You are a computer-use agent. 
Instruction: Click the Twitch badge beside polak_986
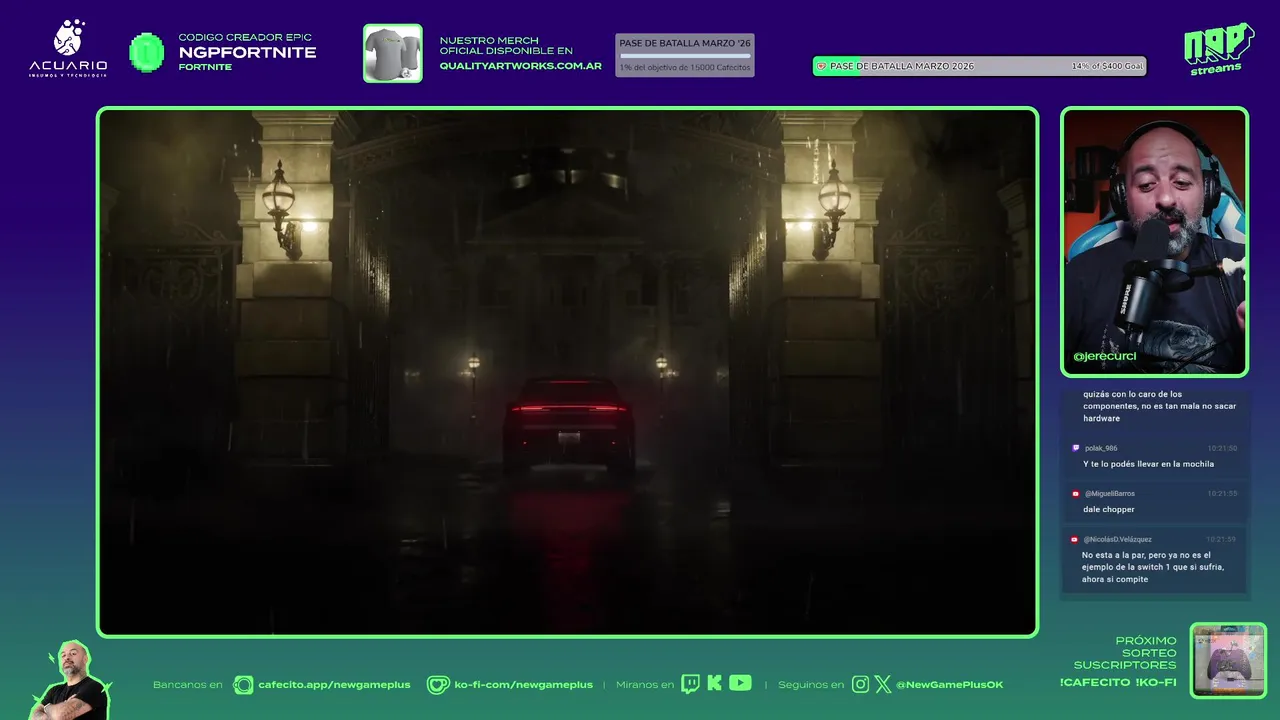pyautogui.click(x=1076, y=448)
